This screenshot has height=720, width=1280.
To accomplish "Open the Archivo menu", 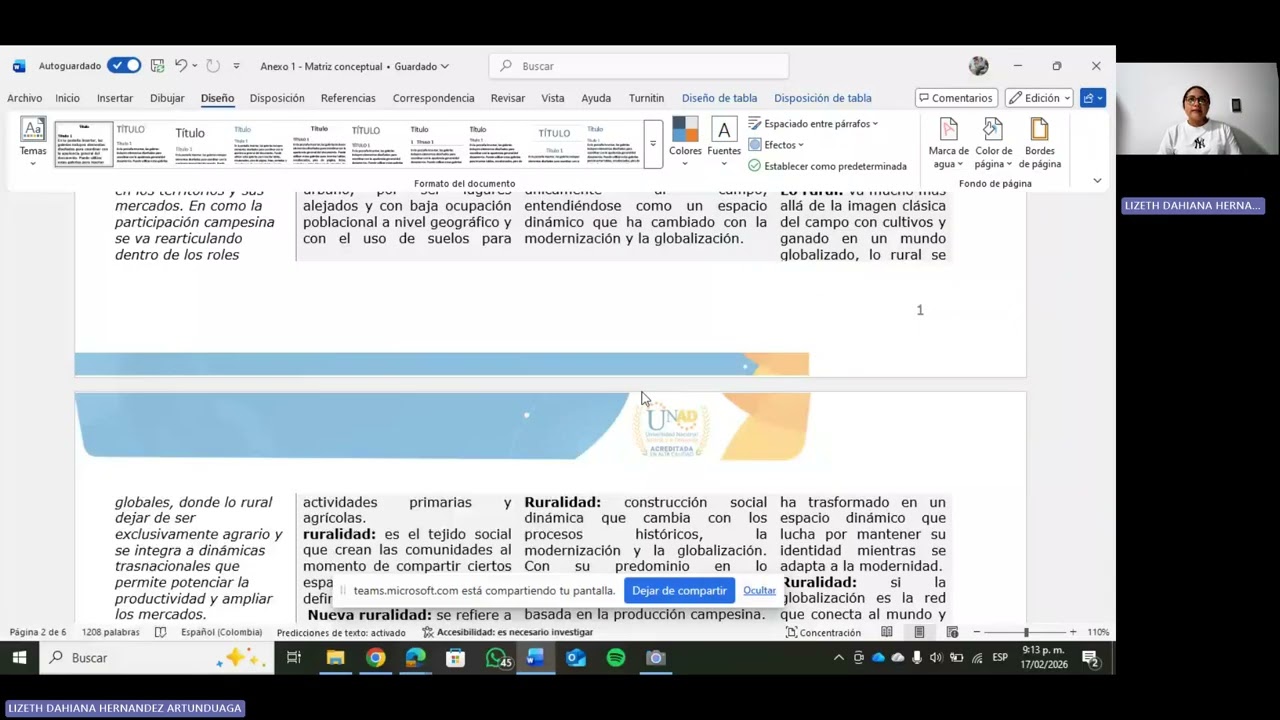I will coord(24,98).
